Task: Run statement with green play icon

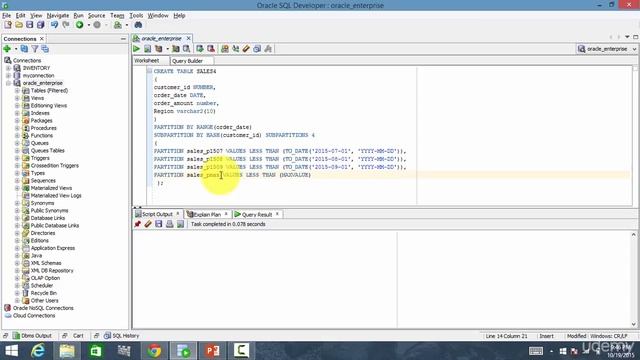Action: tap(136, 49)
